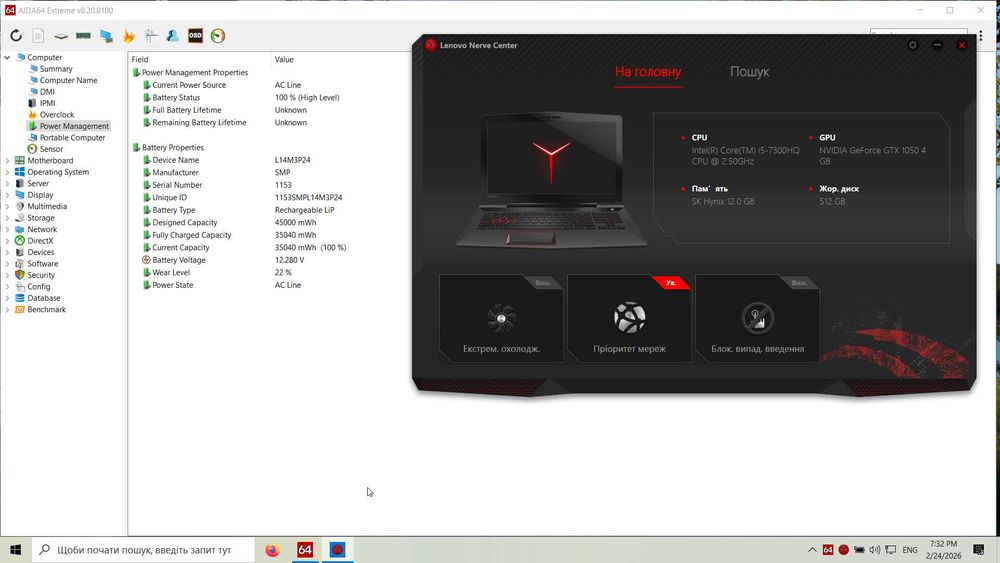Toggle Пріоритет мереж tile
The width and height of the screenshot is (1000, 563).
coord(629,318)
